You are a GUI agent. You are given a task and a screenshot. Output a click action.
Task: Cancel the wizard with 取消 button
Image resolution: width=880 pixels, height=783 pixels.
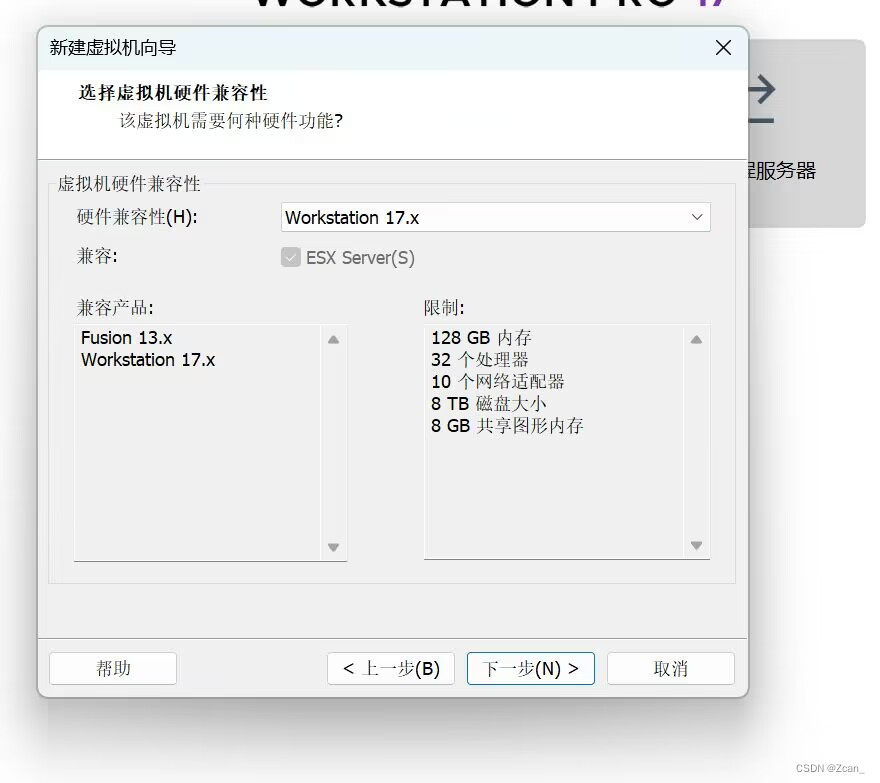pos(671,668)
